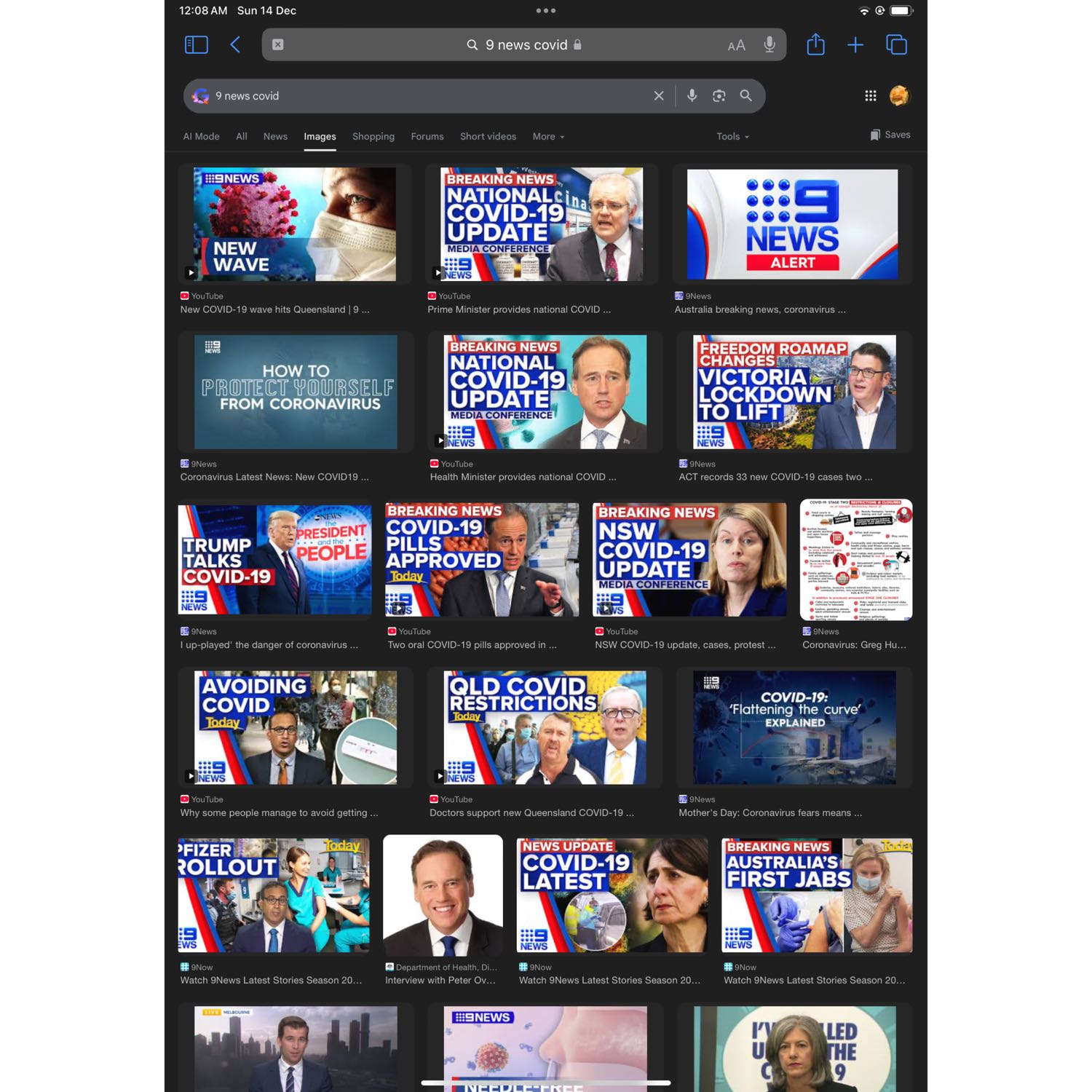This screenshot has width=1092, height=1092.
Task: Open 'QLD COVID Restrictions' thumbnail
Action: 545,727
